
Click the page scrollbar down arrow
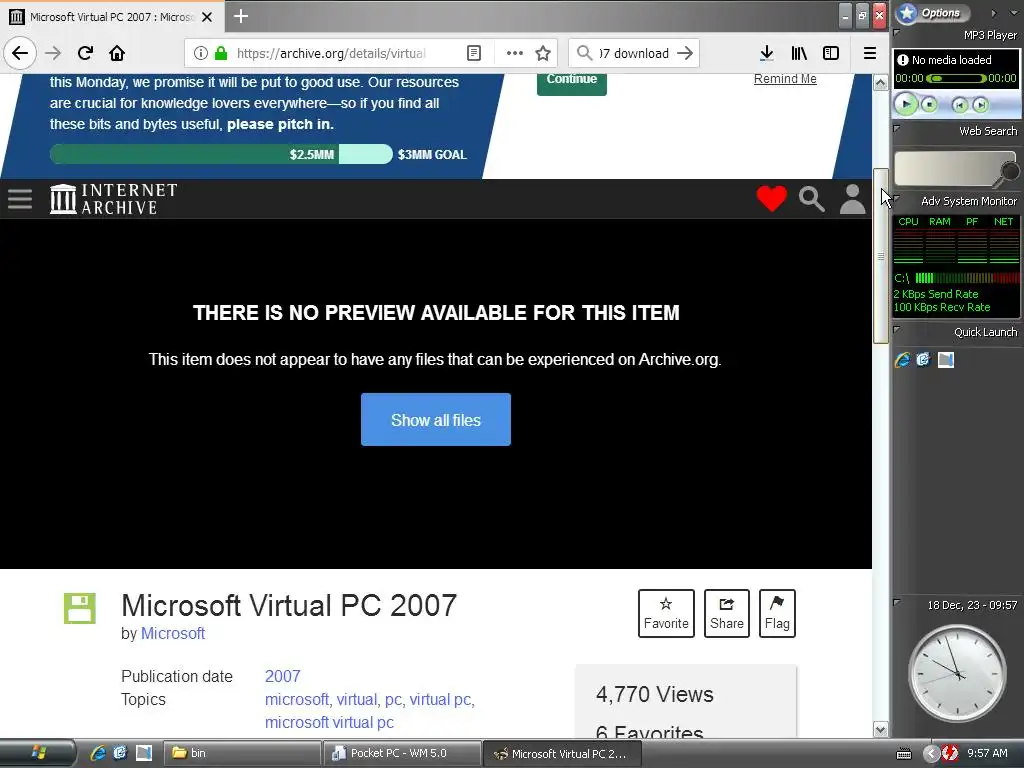pos(880,729)
